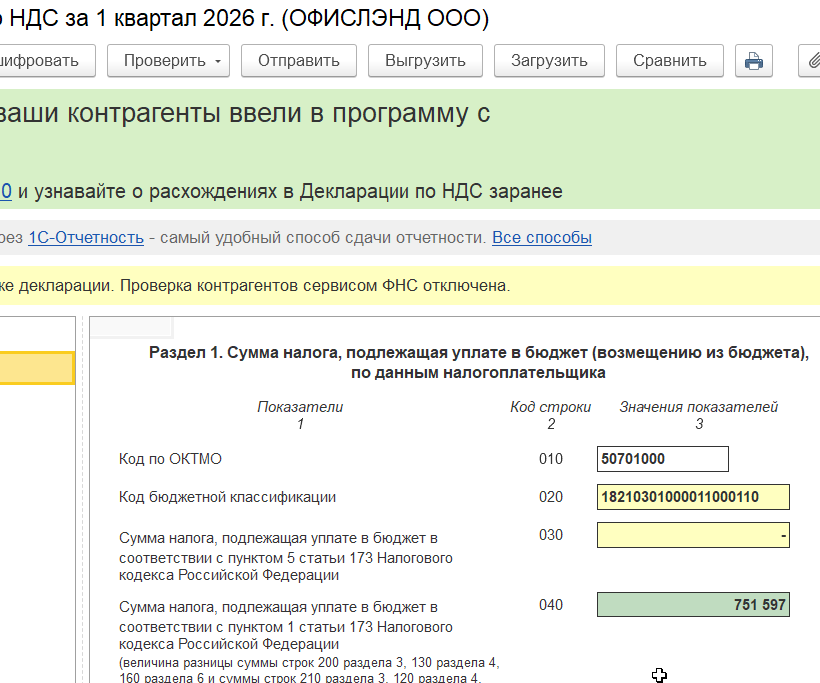Open the Проверить dropdown button
The width and height of the screenshot is (820, 683).
coord(168,61)
